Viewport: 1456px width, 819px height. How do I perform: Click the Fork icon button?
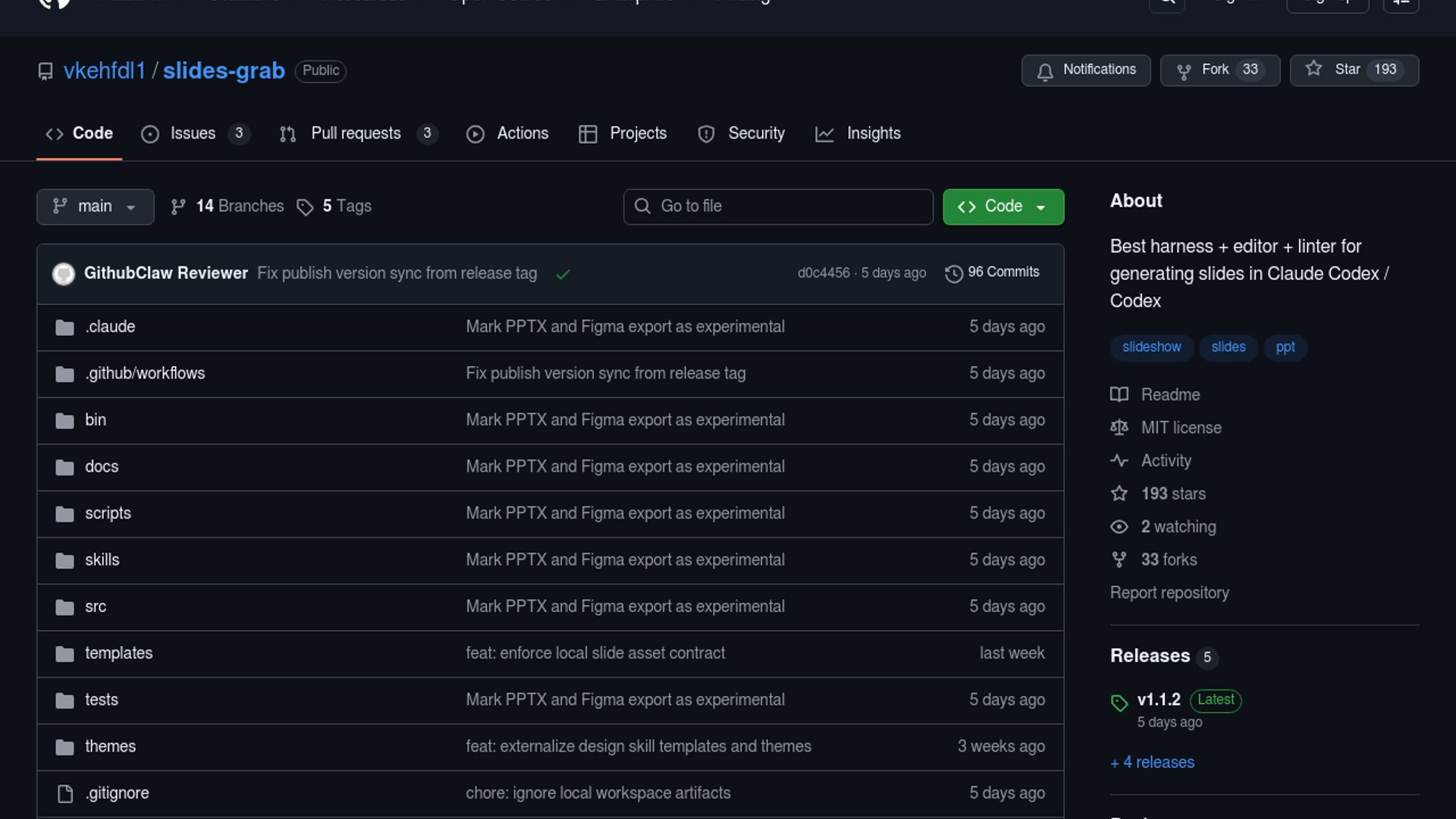(x=1183, y=71)
